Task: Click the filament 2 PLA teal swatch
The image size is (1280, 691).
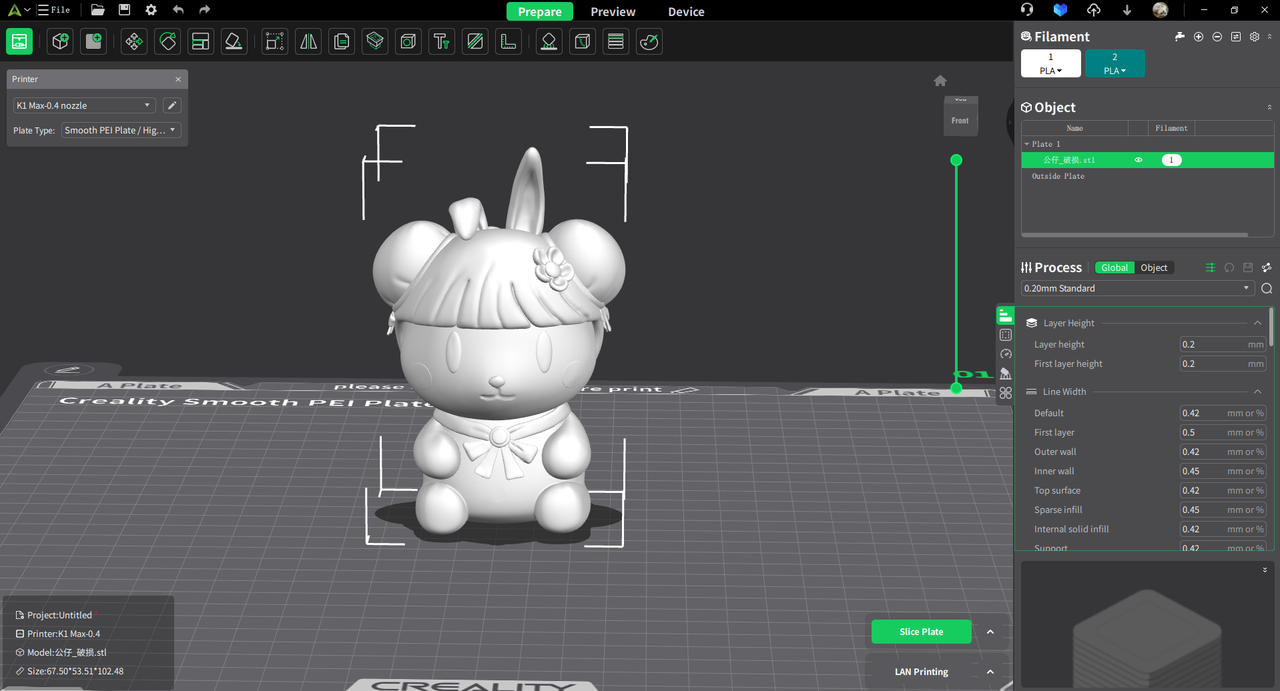Action: pos(1115,64)
